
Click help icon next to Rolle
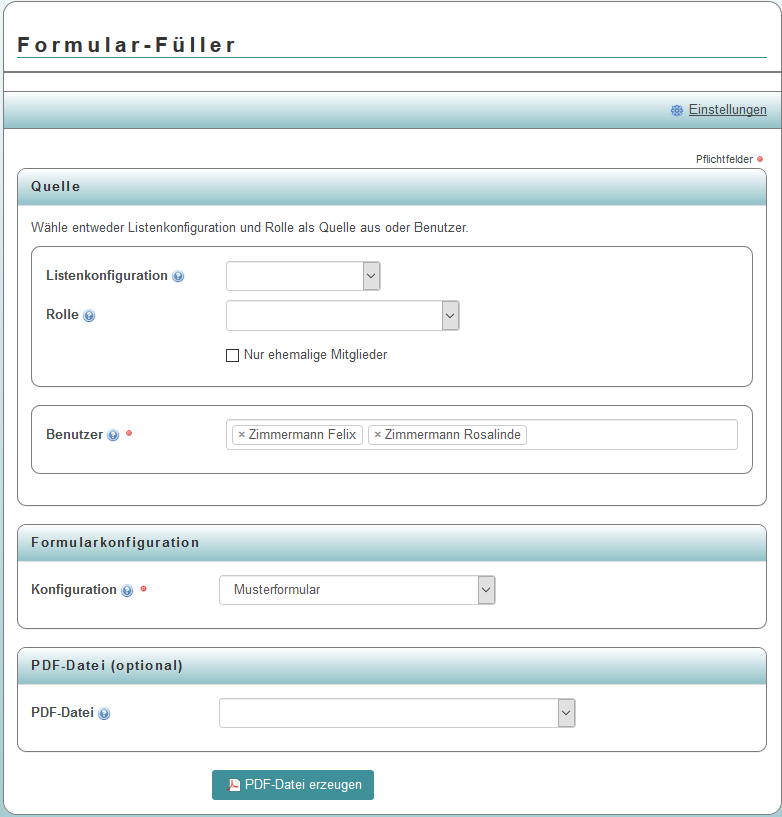(89, 316)
